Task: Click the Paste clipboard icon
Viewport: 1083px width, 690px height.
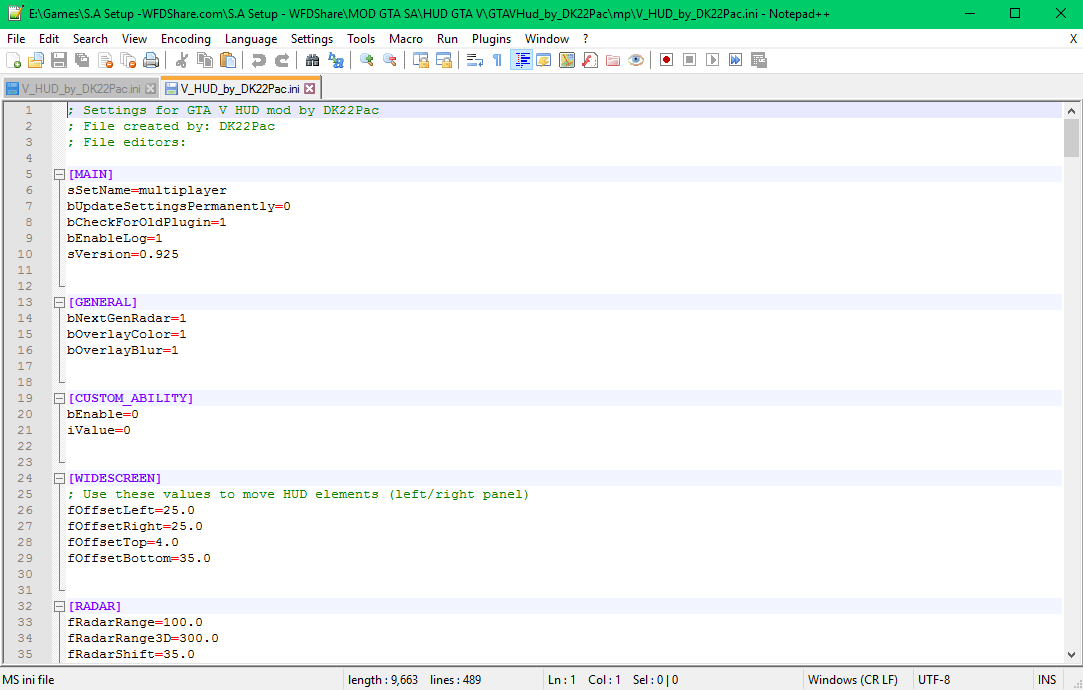Action: tap(228, 60)
